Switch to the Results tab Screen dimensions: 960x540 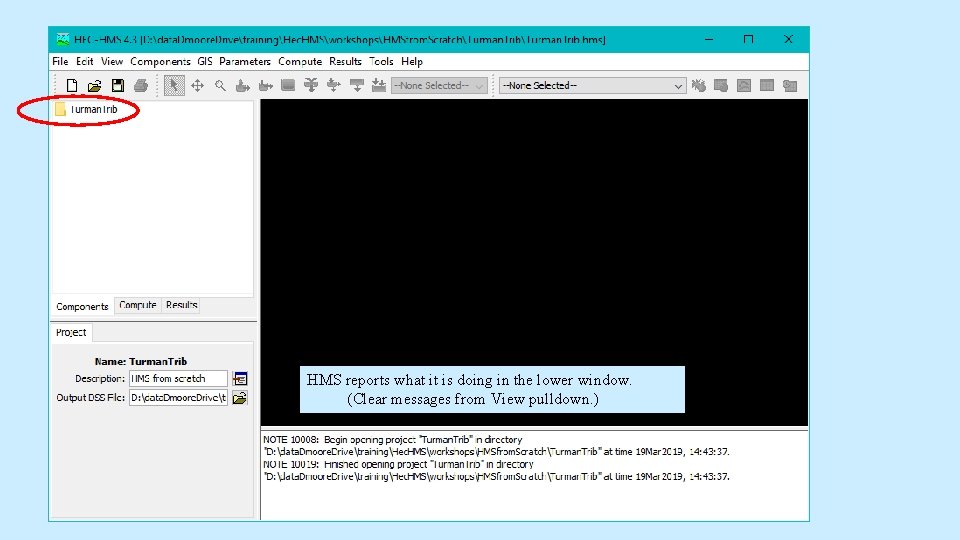181,305
